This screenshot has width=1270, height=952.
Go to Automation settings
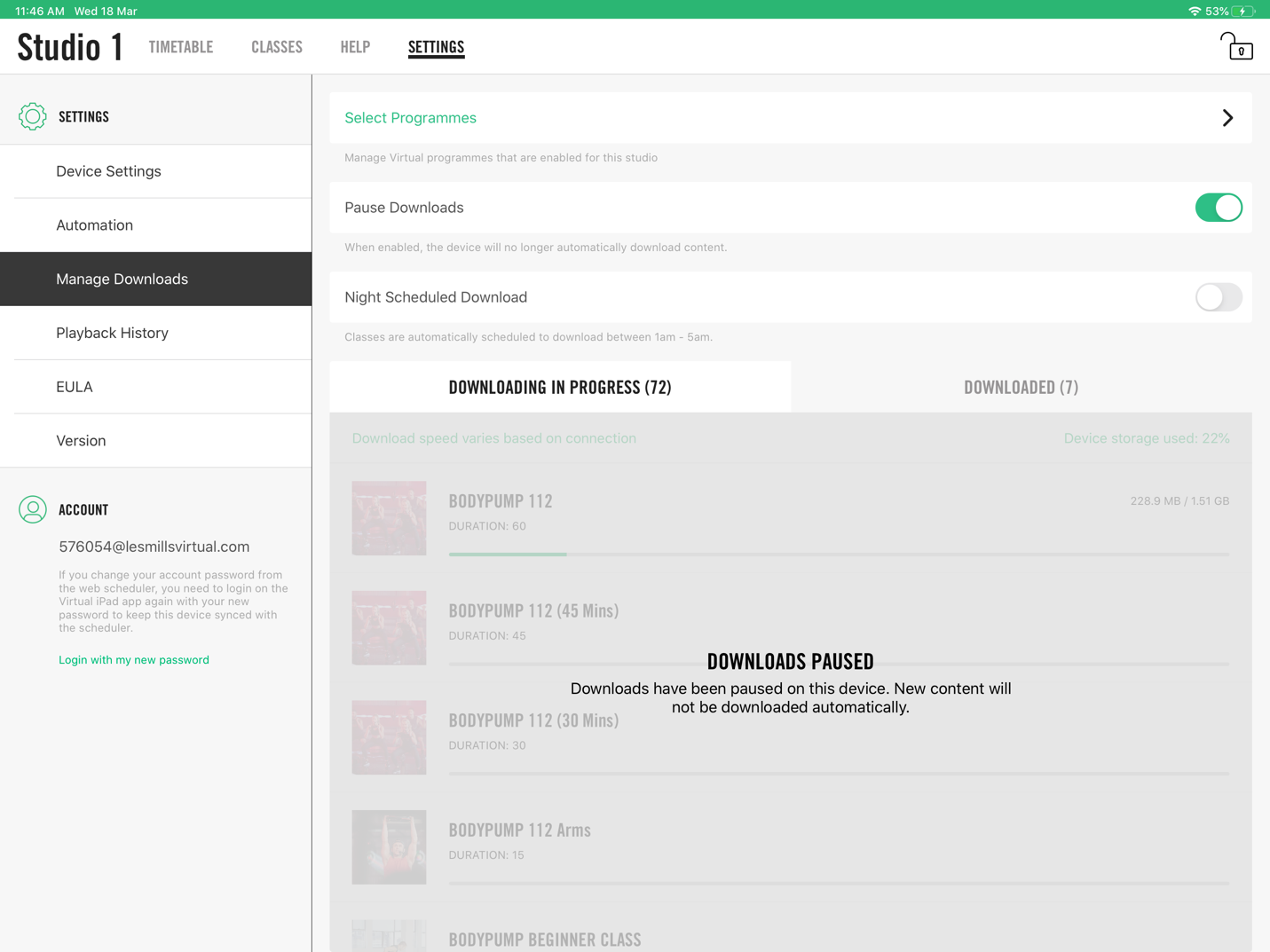tap(156, 225)
